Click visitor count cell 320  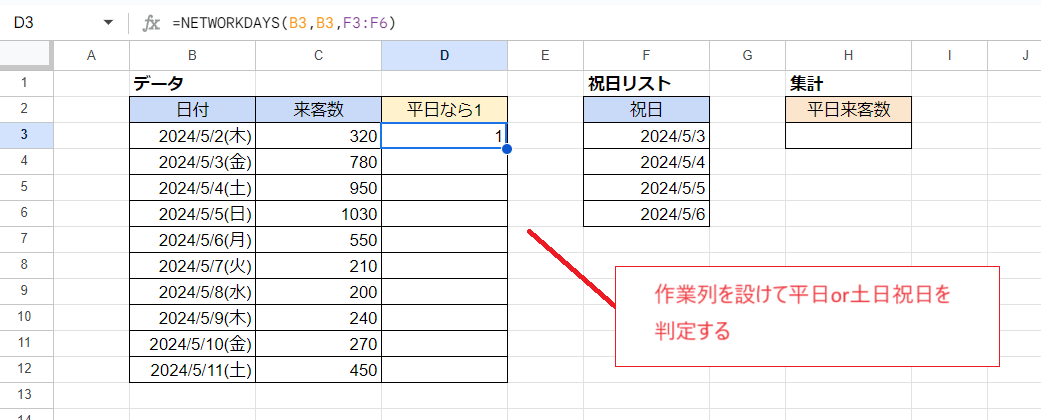[319, 135]
